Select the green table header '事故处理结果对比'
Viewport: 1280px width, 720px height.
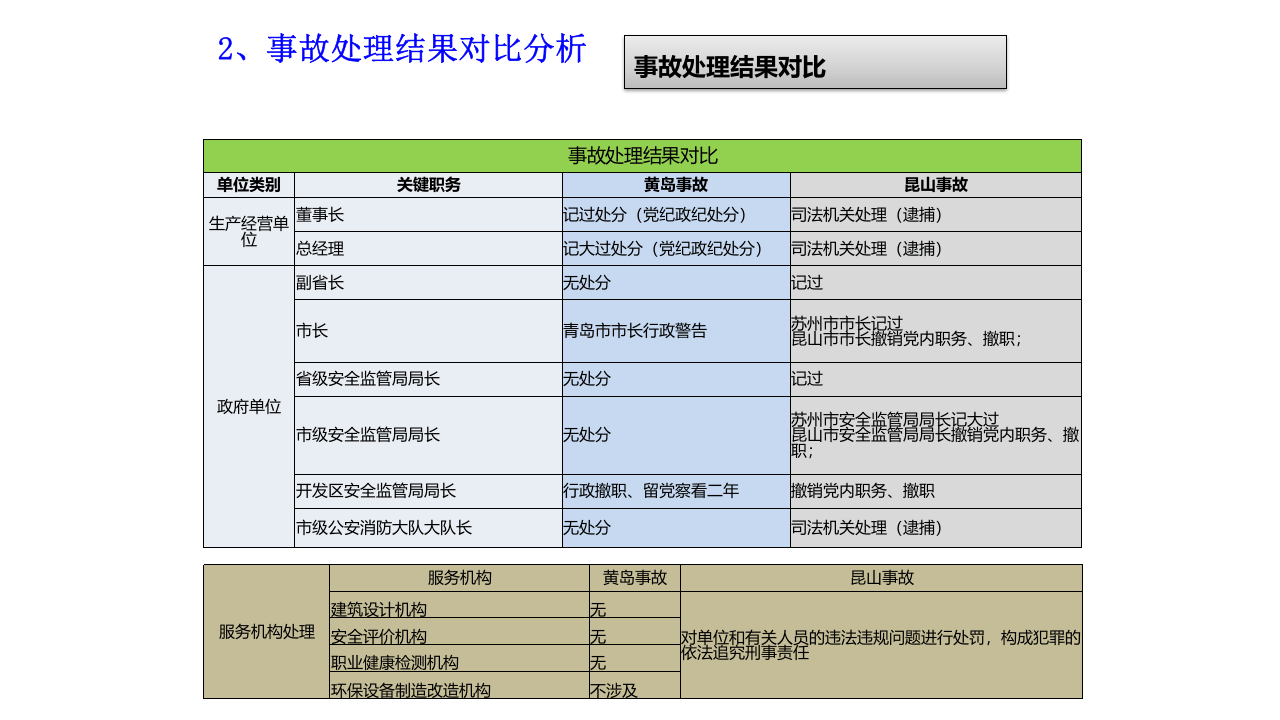[642, 156]
